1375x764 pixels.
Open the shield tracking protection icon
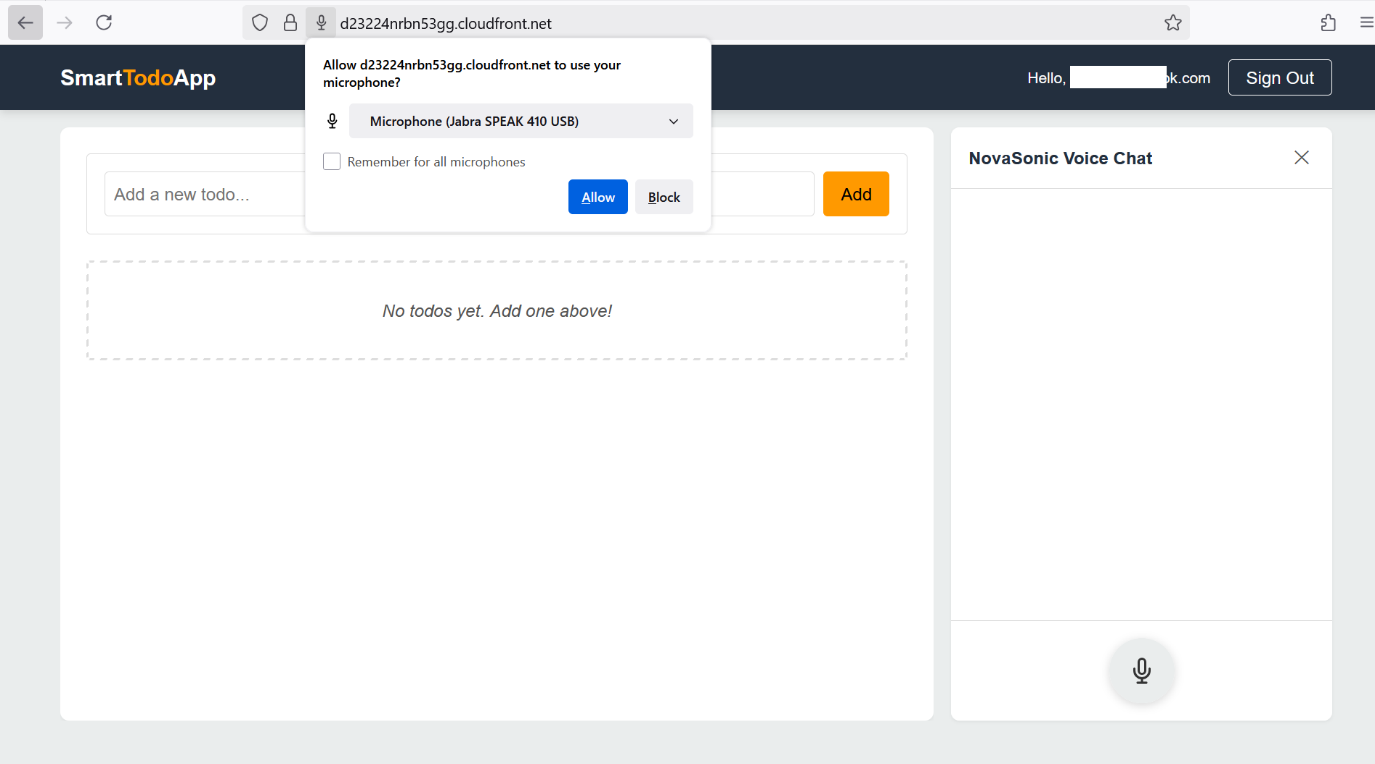(260, 23)
